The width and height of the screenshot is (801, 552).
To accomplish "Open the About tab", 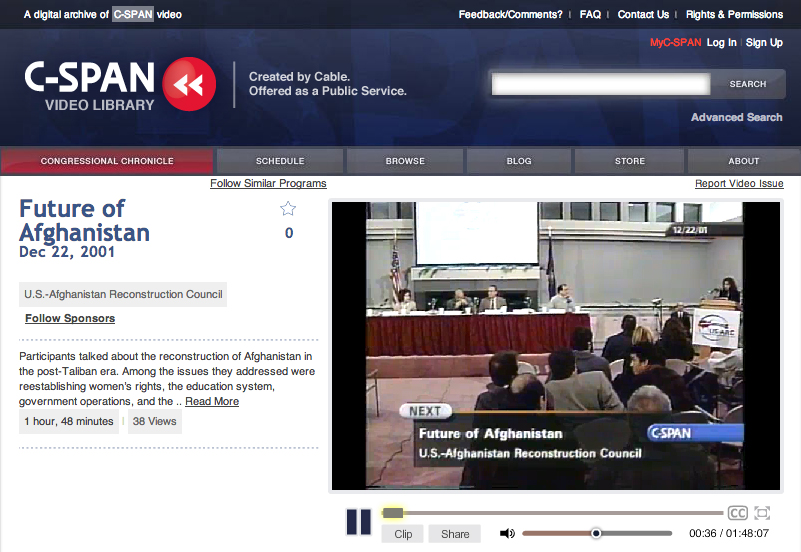I will 744,161.
